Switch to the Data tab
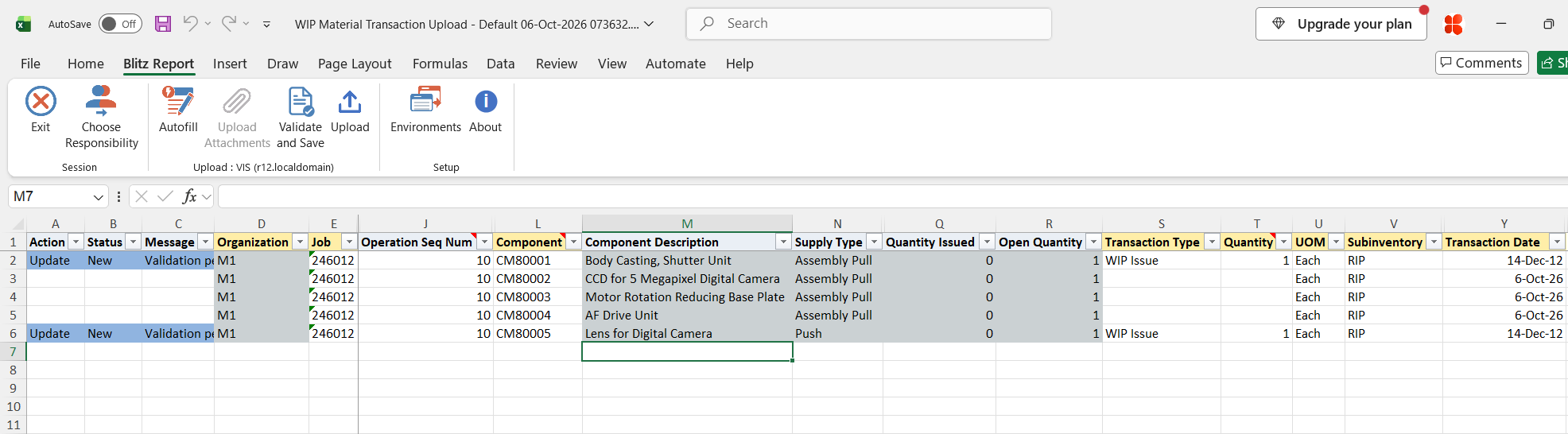1568x434 pixels. pos(501,64)
